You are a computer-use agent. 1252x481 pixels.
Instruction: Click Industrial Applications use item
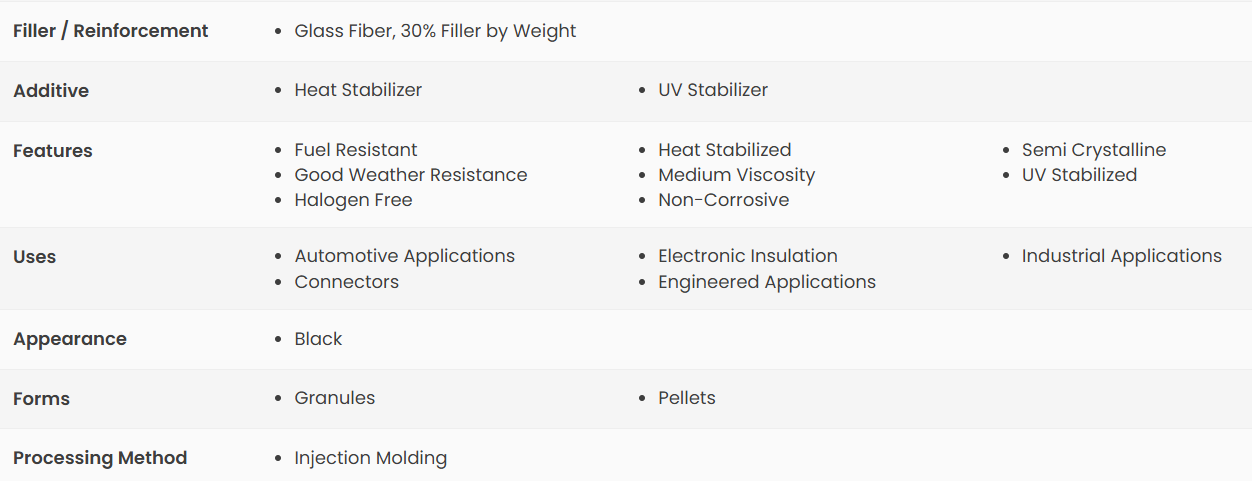click(x=1122, y=256)
